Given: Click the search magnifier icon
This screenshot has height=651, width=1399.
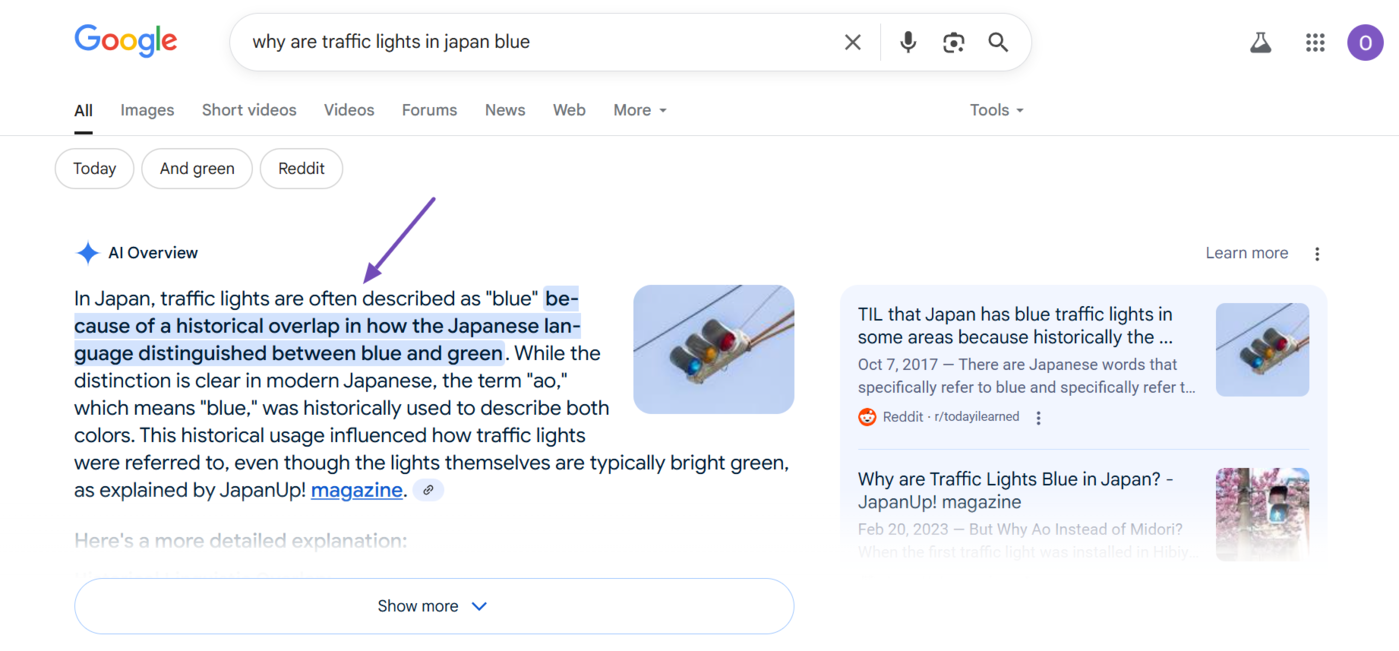Looking at the screenshot, I should click(997, 42).
